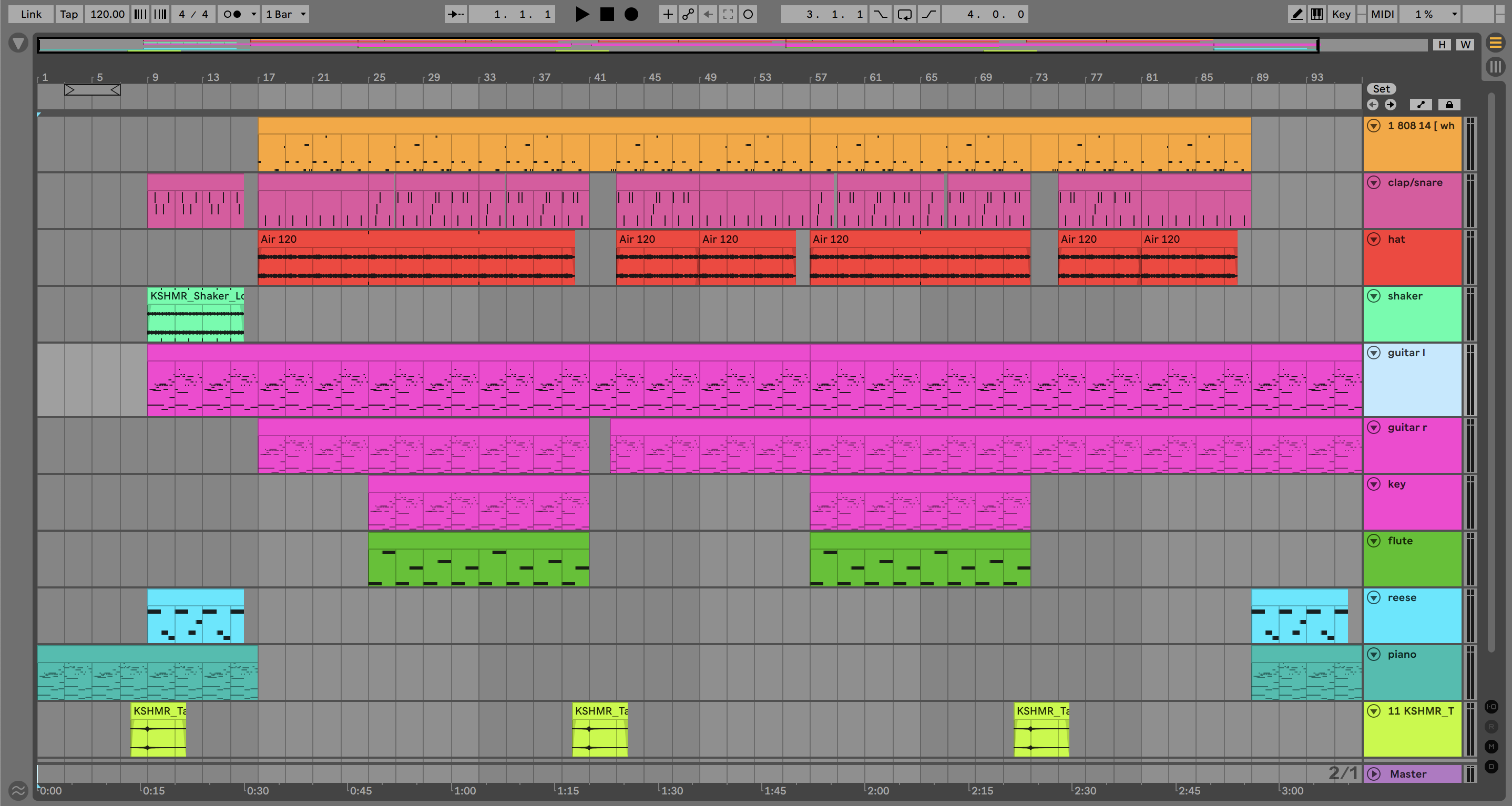Jump to next locator arrow

coord(1391,105)
